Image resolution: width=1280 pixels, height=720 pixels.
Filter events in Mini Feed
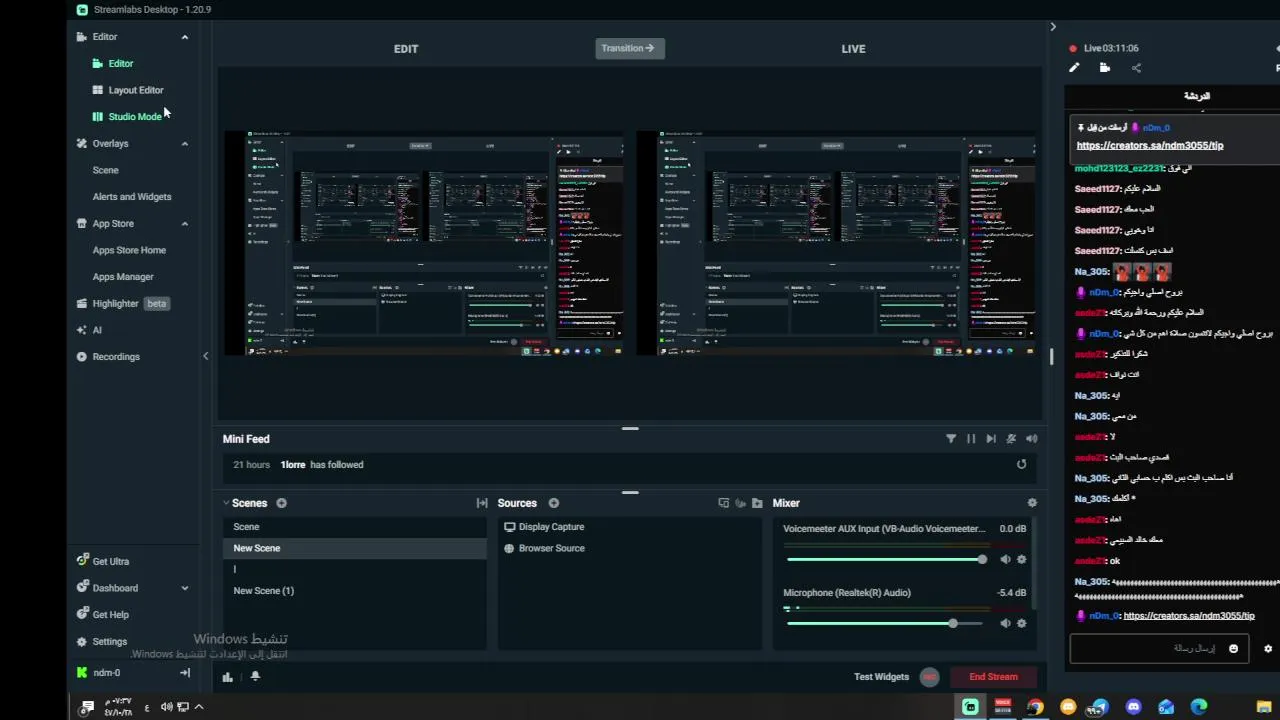pyautogui.click(x=951, y=439)
